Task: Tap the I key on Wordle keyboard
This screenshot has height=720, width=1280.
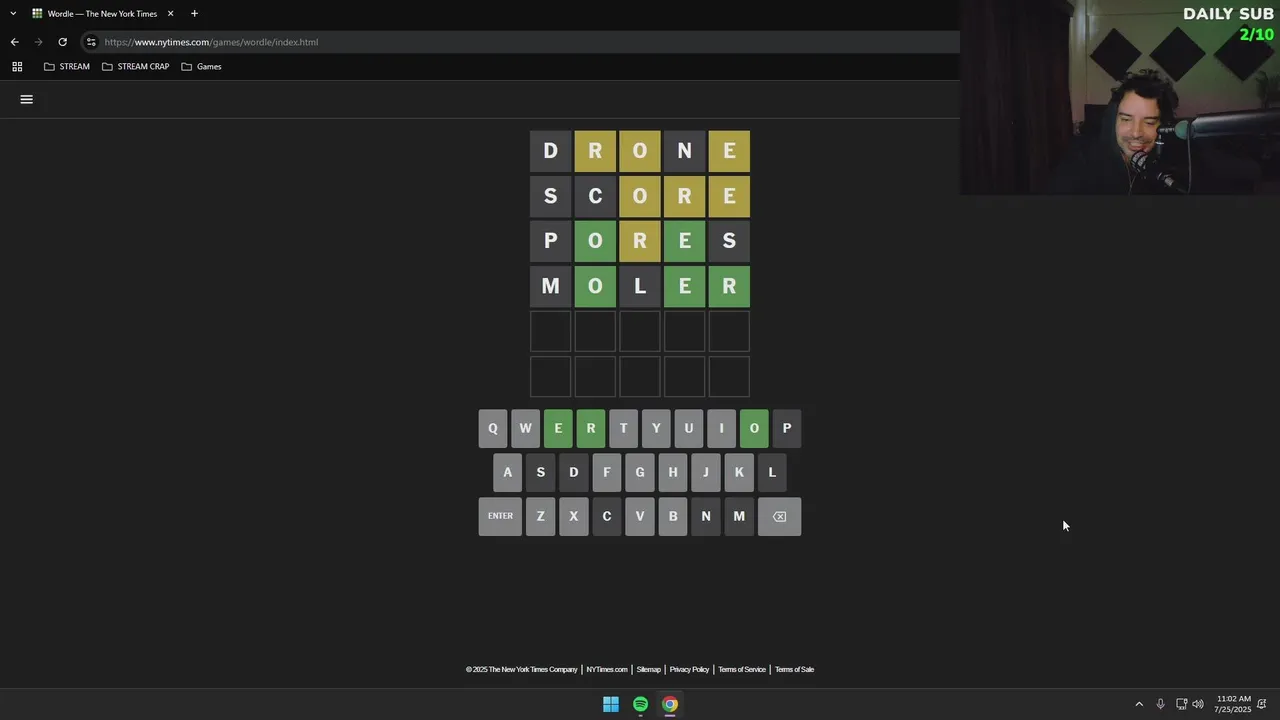Action: 721,428
